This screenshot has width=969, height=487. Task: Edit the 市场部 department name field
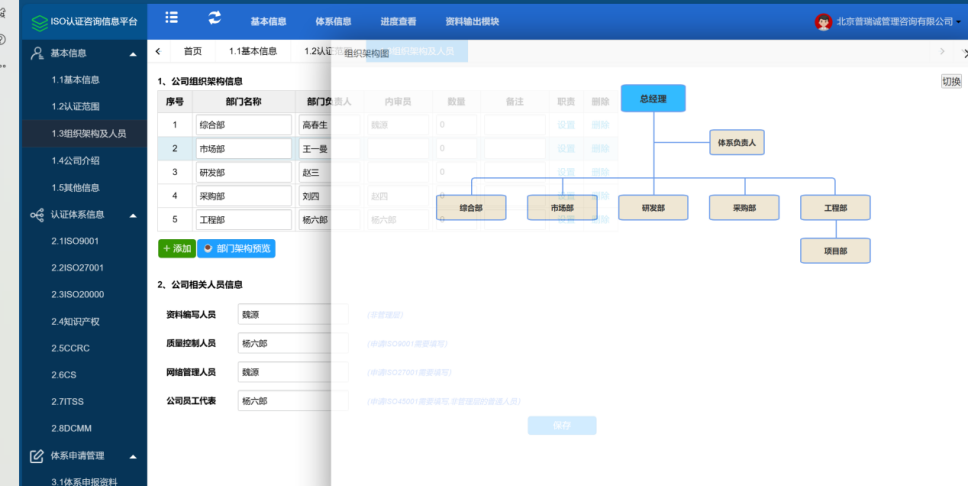[243, 148]
